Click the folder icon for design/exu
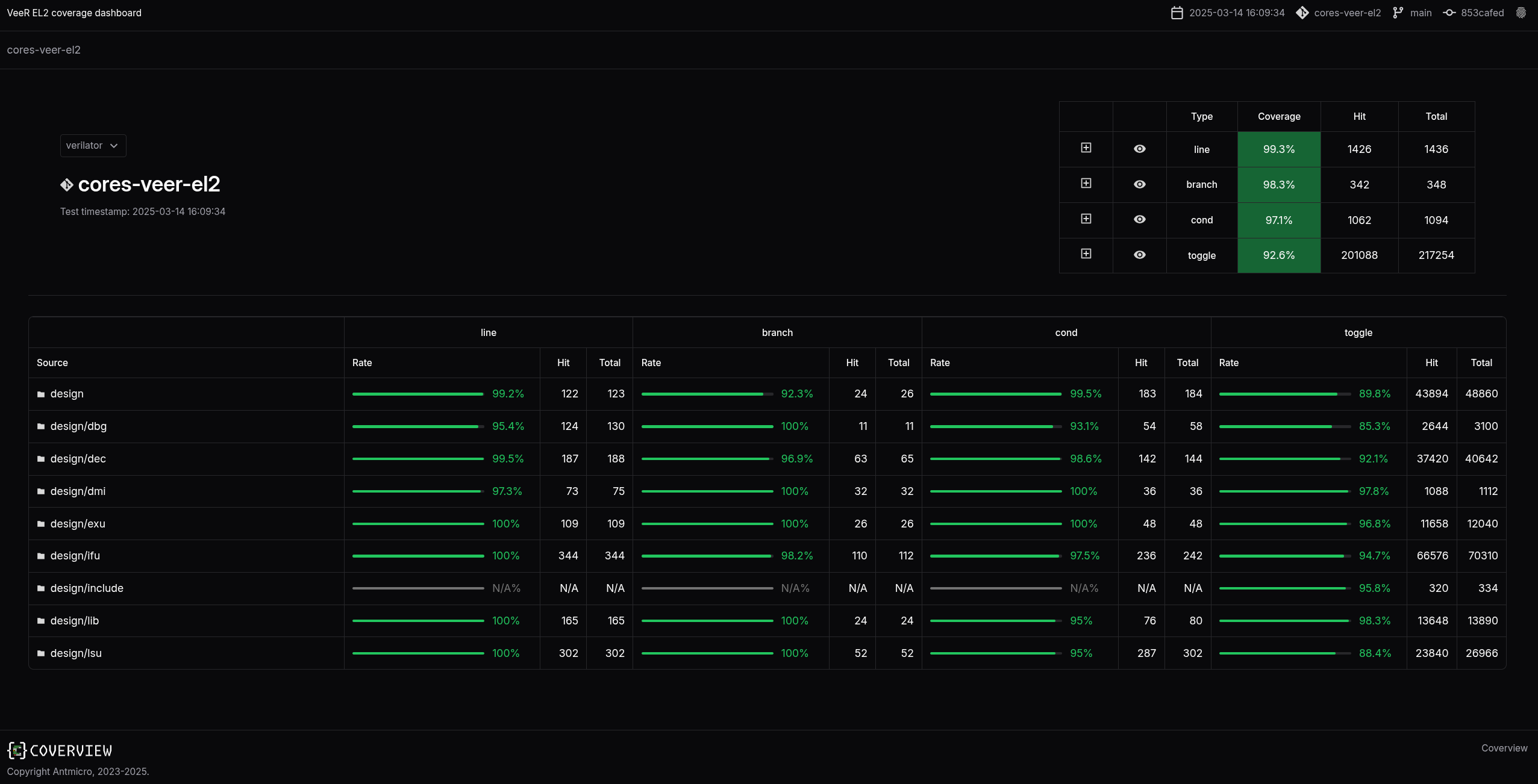Screen dimensions: 1538x784 (x=41, y=524)
